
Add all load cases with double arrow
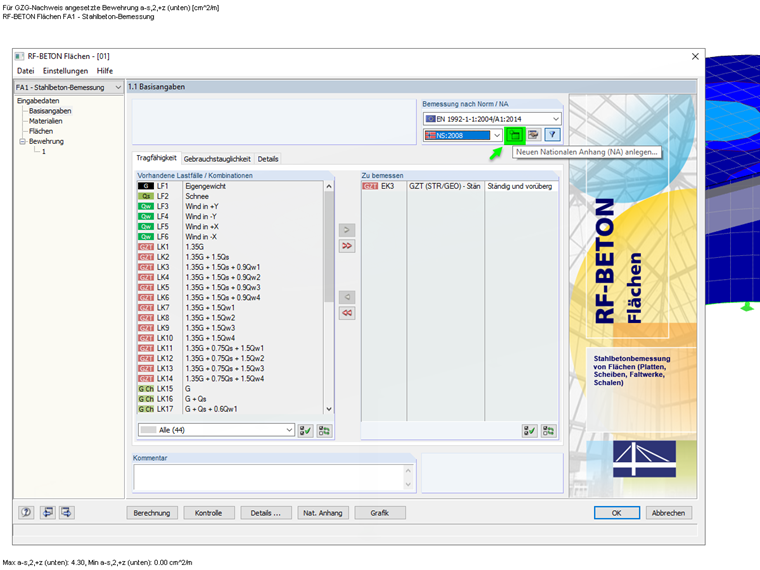pos(347,246)
